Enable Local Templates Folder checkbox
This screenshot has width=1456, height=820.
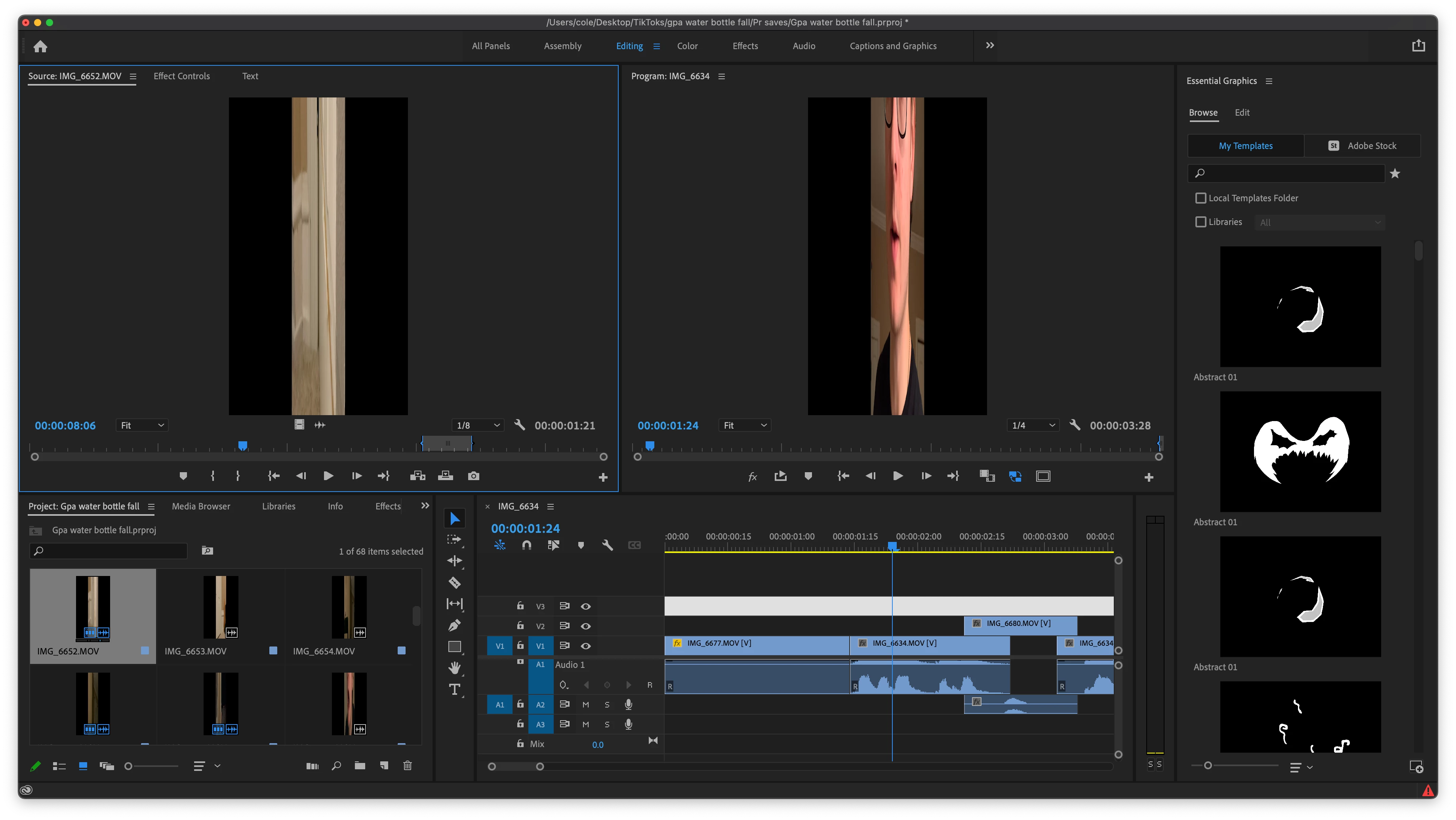(1201, 198)
